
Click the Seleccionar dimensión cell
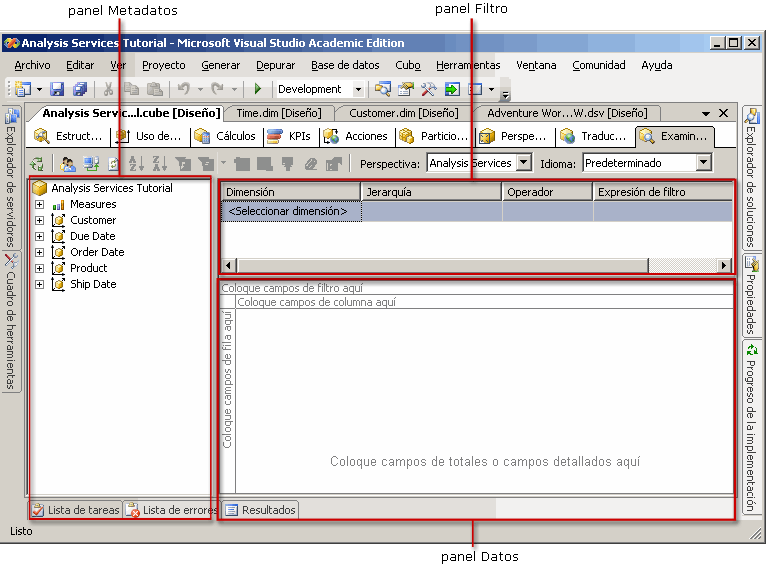point(289,211)
